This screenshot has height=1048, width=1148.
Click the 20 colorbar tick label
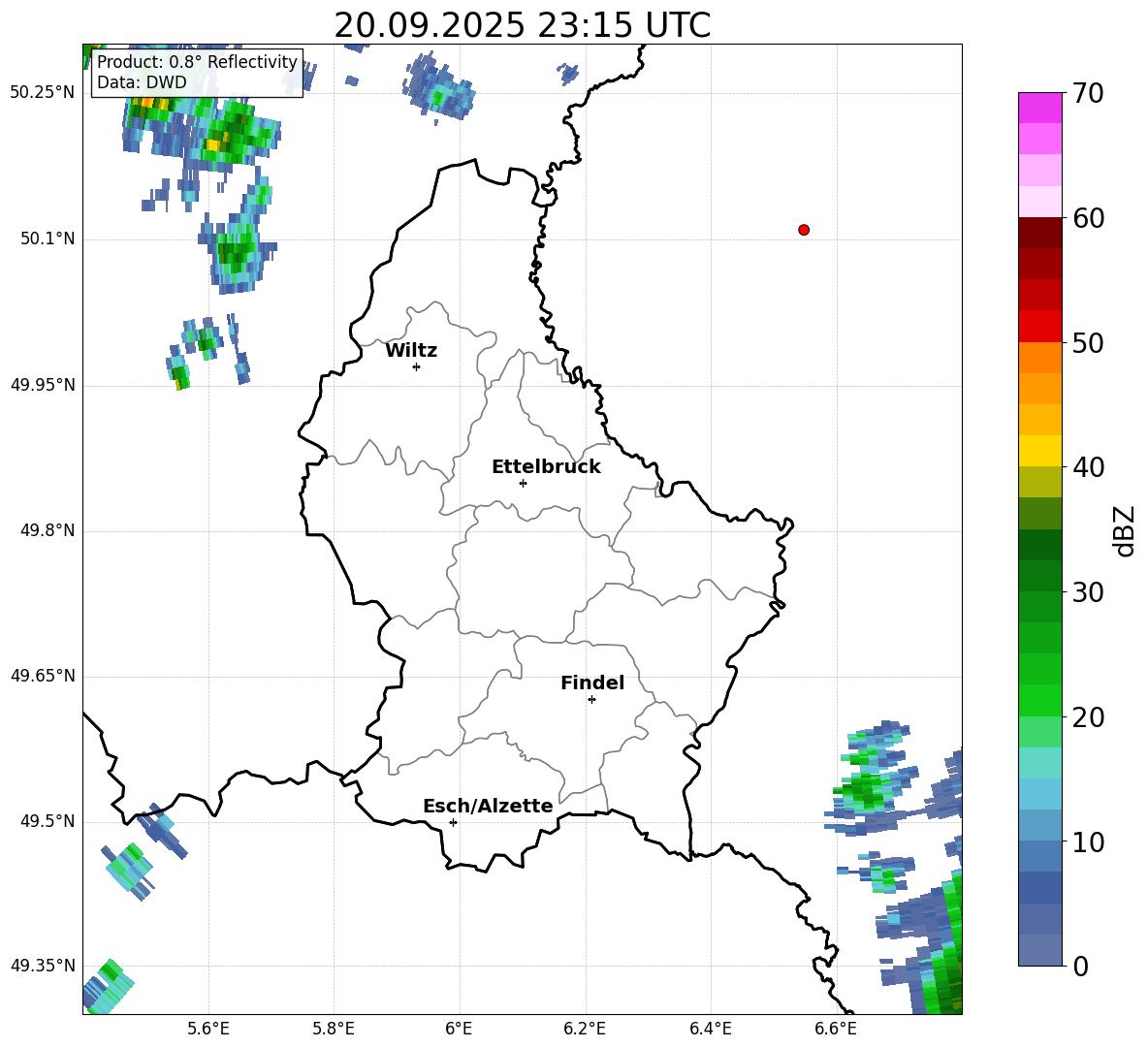pos(1088,717)
